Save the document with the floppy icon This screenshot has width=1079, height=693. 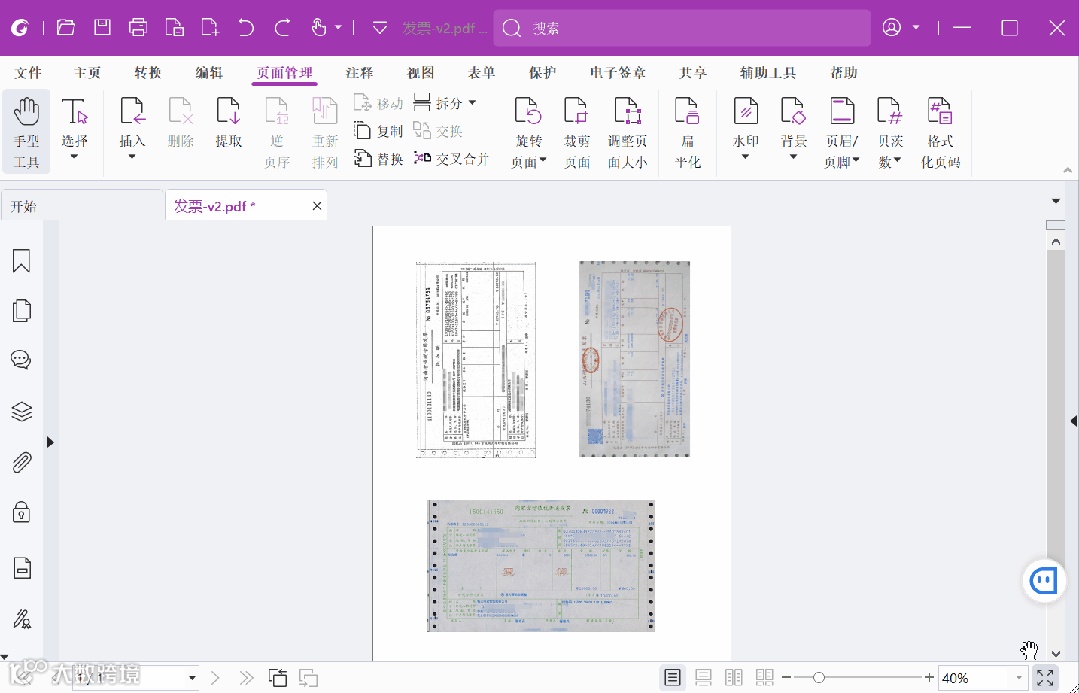coord(103,28)
